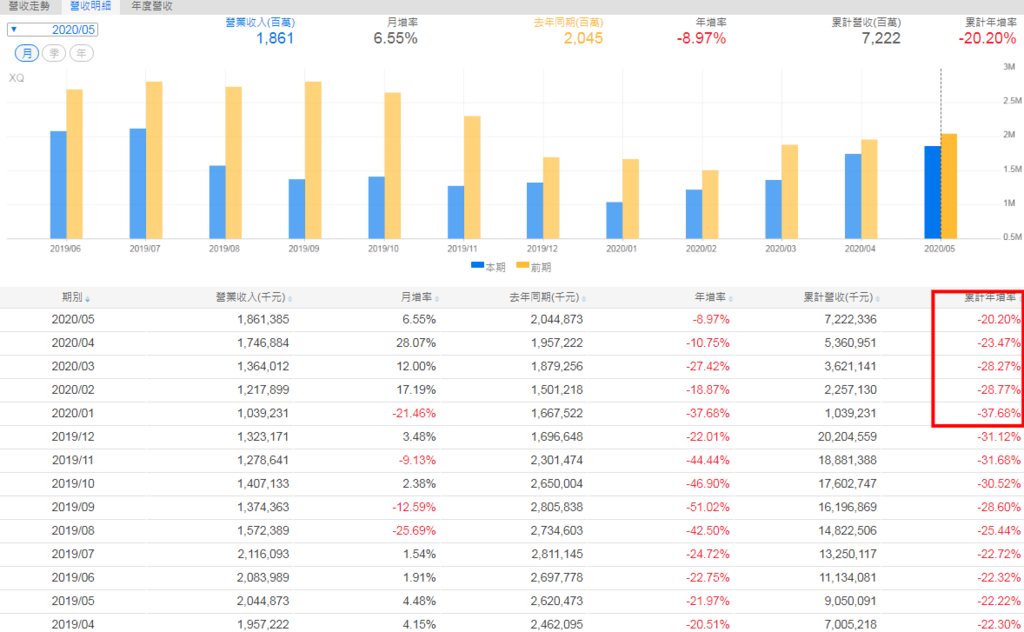Screen dimensions: 1024x632
Task: Toggle the 本期 legend series
Action: [x=488, y=267]
